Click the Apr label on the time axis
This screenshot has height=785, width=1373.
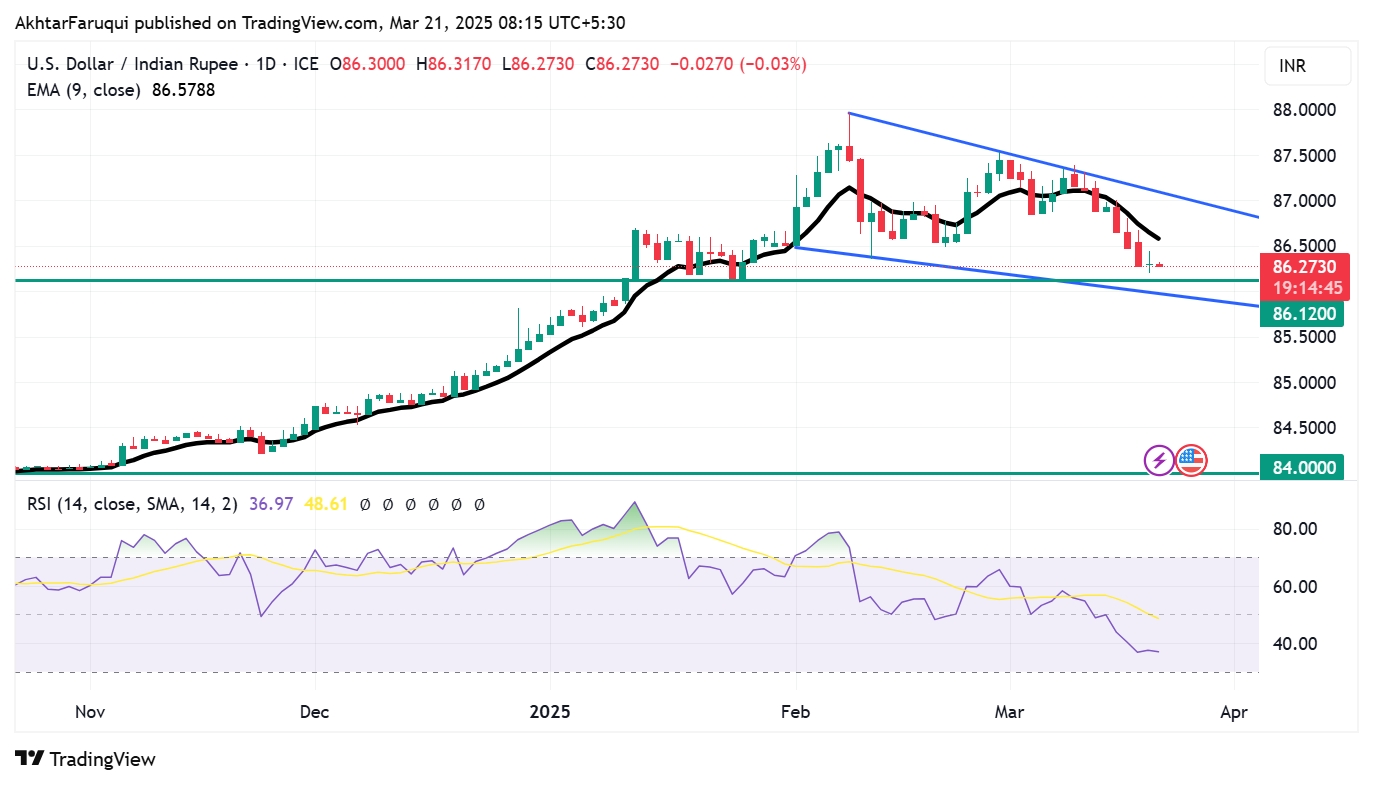[1234, 713]
